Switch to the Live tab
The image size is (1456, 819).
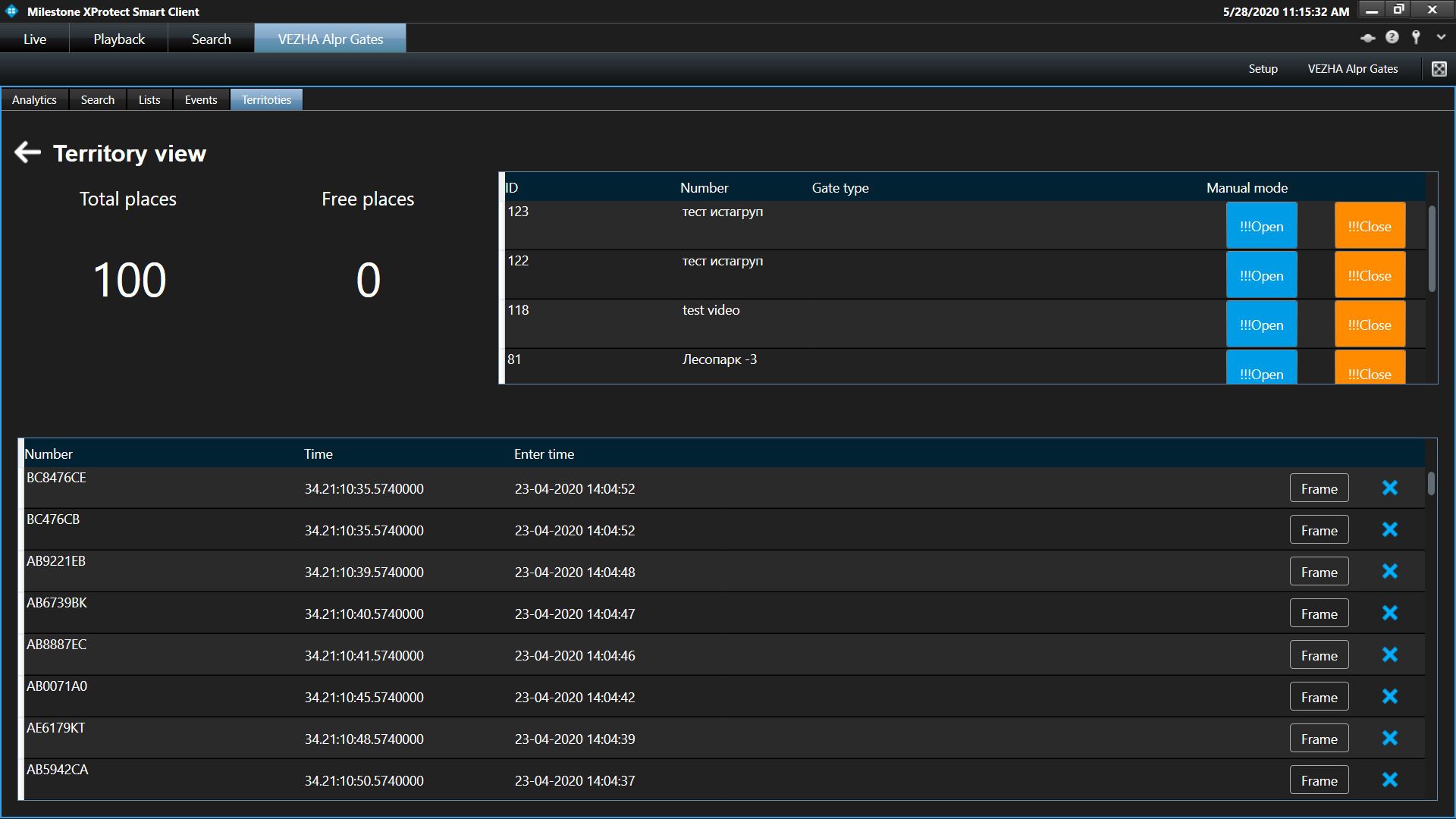[x=35, y=39]
